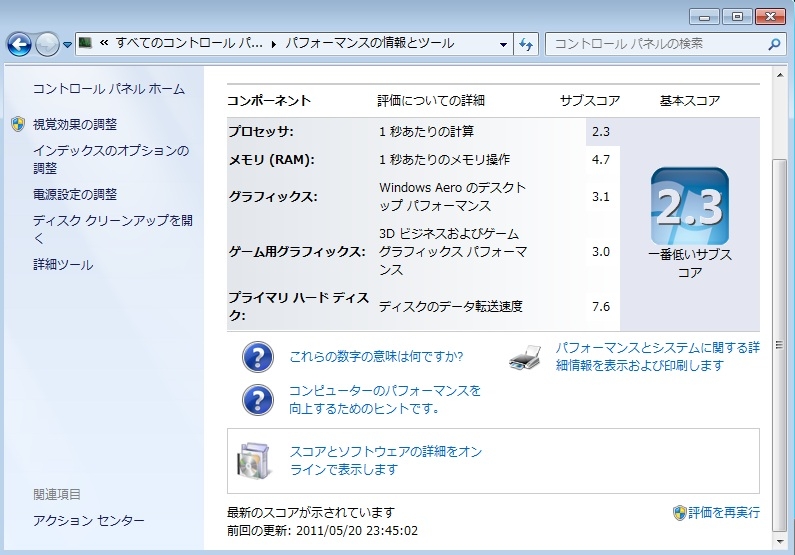Expand the address bar history dropdown
Image resolution: width=795 pixels, height=555 pixels.
point(503,44)
